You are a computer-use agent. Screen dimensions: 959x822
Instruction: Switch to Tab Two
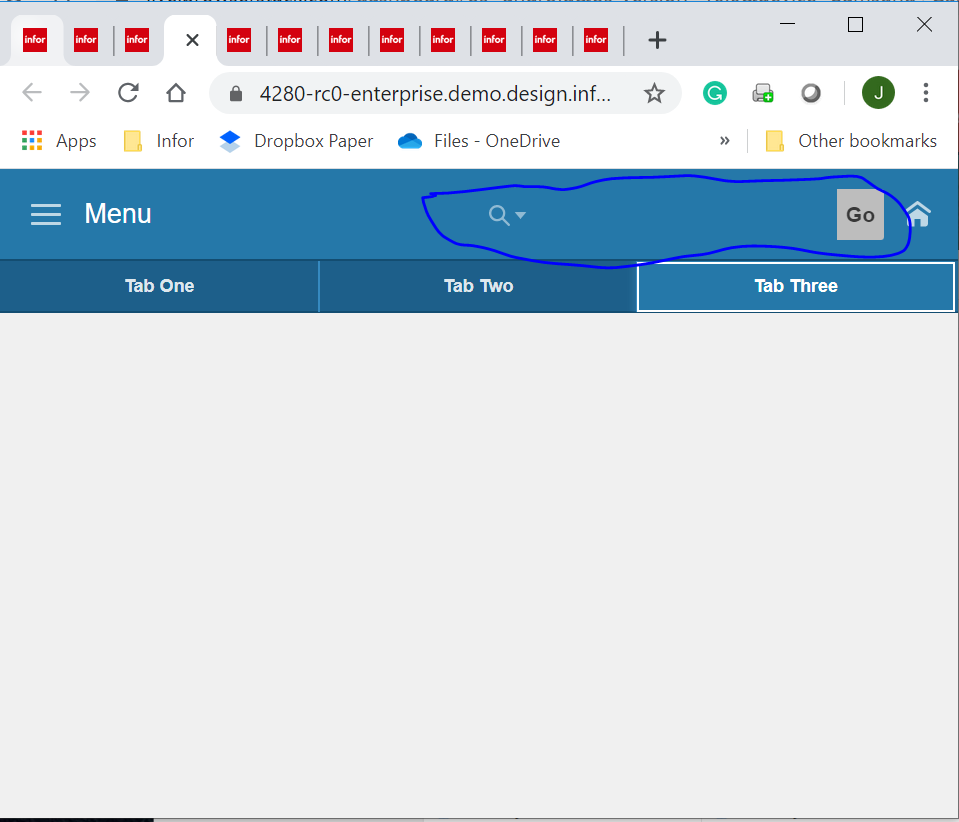478,286
